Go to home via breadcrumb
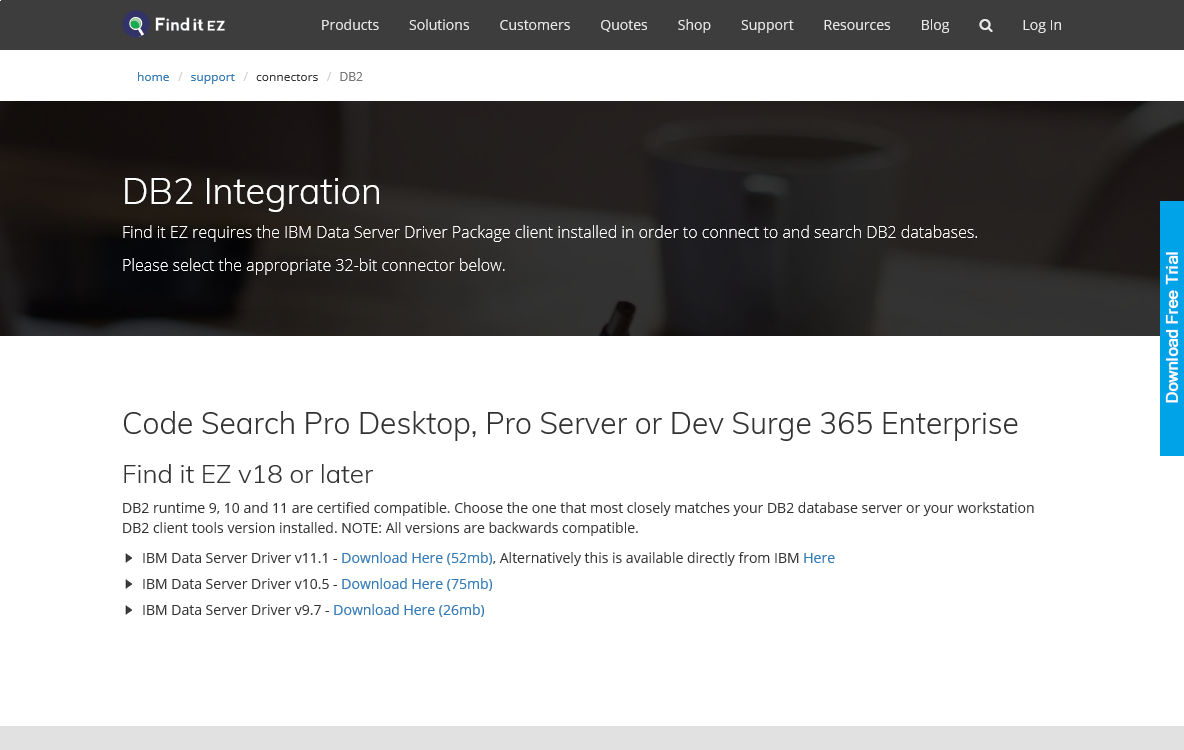The width and height of the screenshot is (1184, 750). (x=153, y=77)
